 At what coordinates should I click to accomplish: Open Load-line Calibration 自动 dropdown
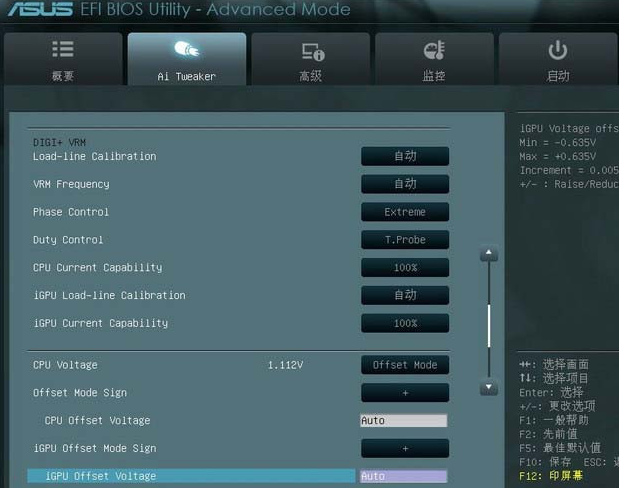click(x=405, y=156)
